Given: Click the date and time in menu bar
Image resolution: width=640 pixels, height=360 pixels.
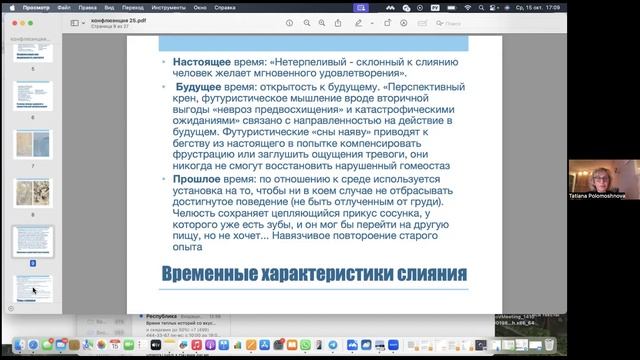Looking at the screenshot, I should point(538,7).
